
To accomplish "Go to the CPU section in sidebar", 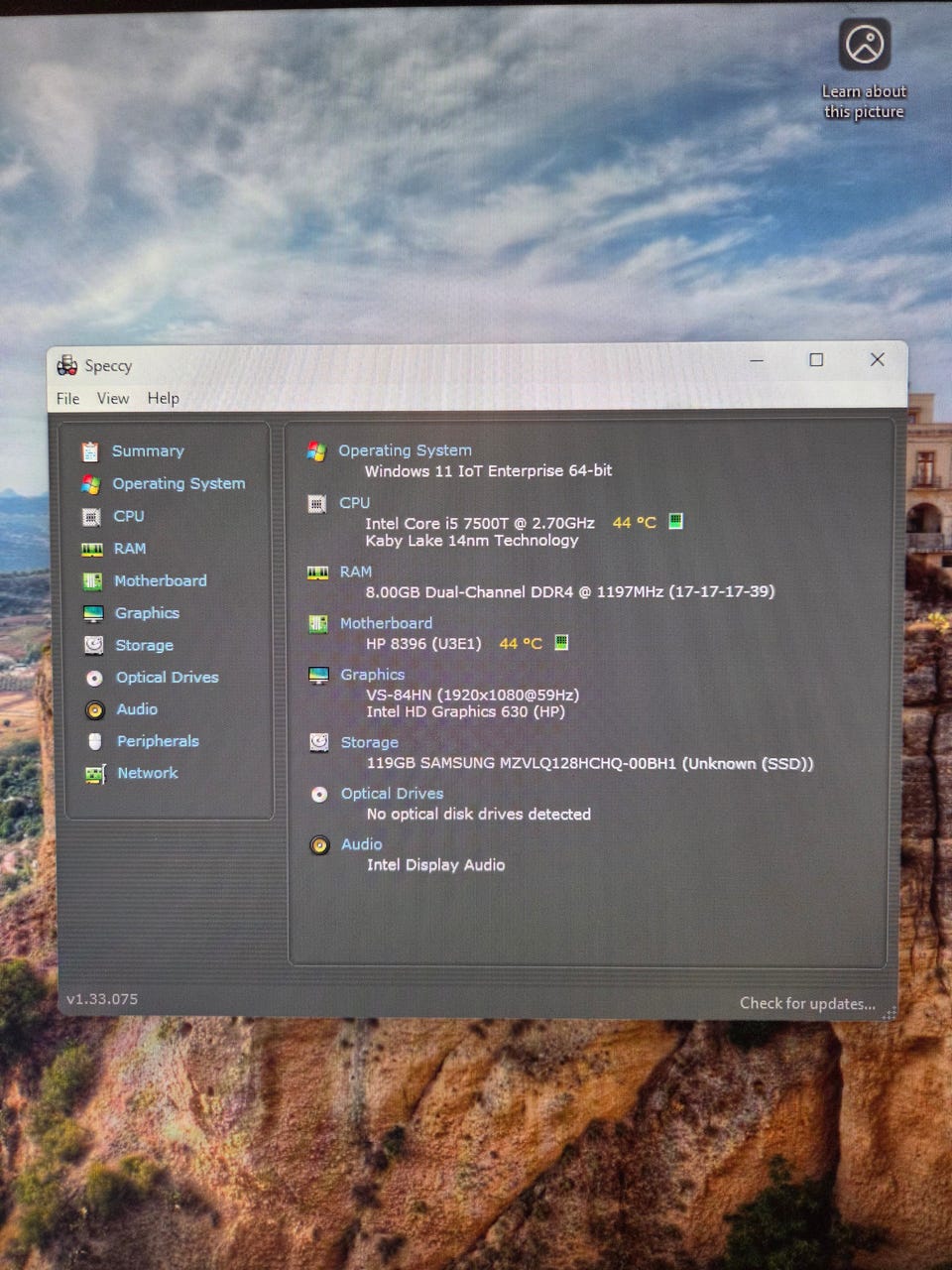I will 129,517.
